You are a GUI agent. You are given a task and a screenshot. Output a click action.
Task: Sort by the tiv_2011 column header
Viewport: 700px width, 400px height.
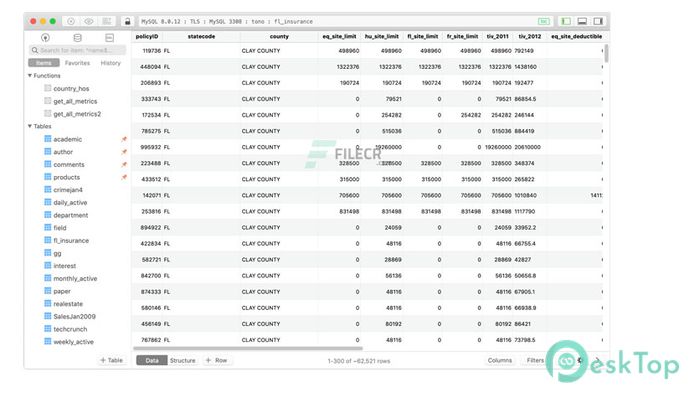click(498, 37)
